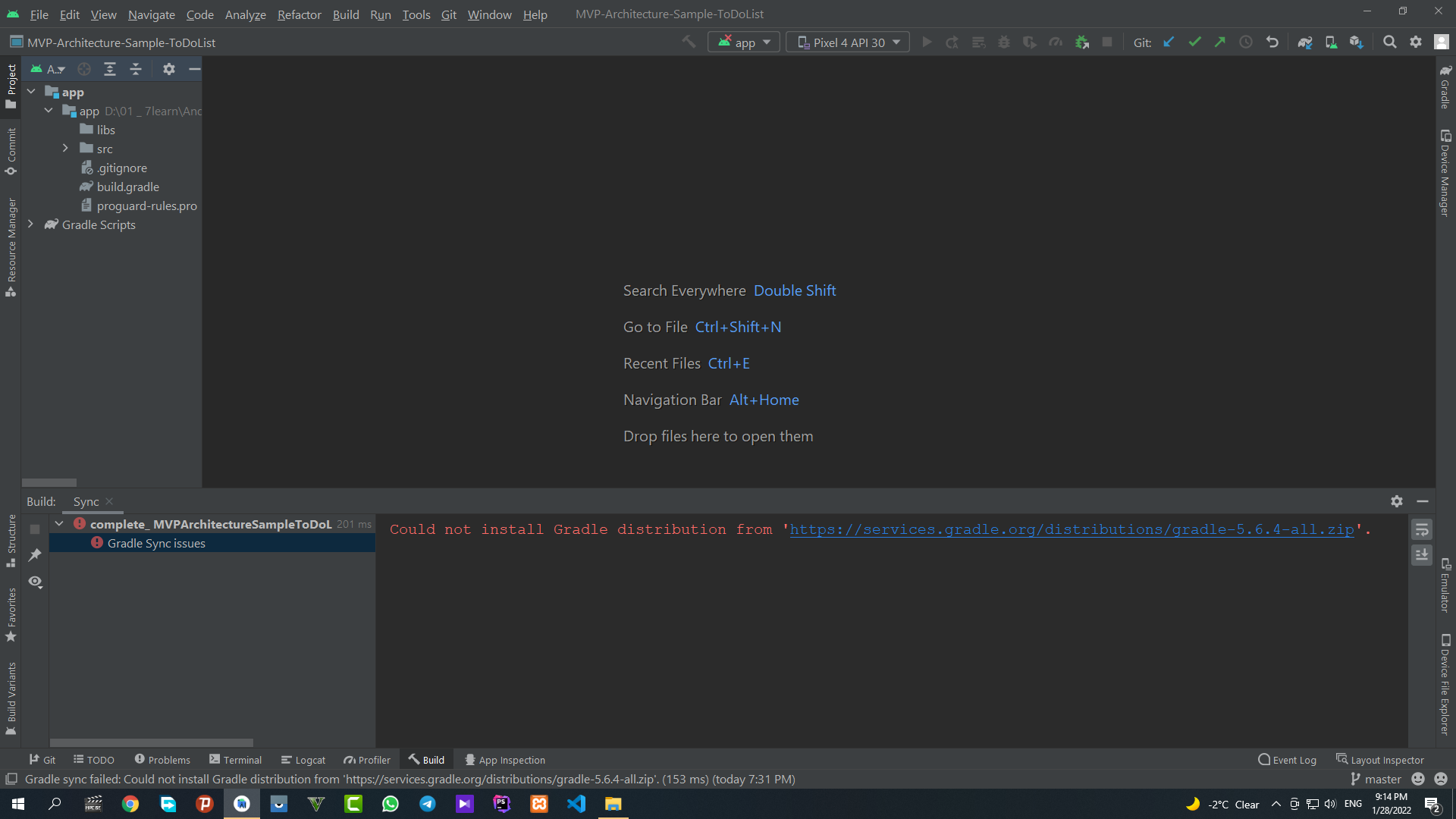The image size is (1456, 819).
Task: Click the Bookmark Favorites icon in left sidebar
Action: coord(11,636)
